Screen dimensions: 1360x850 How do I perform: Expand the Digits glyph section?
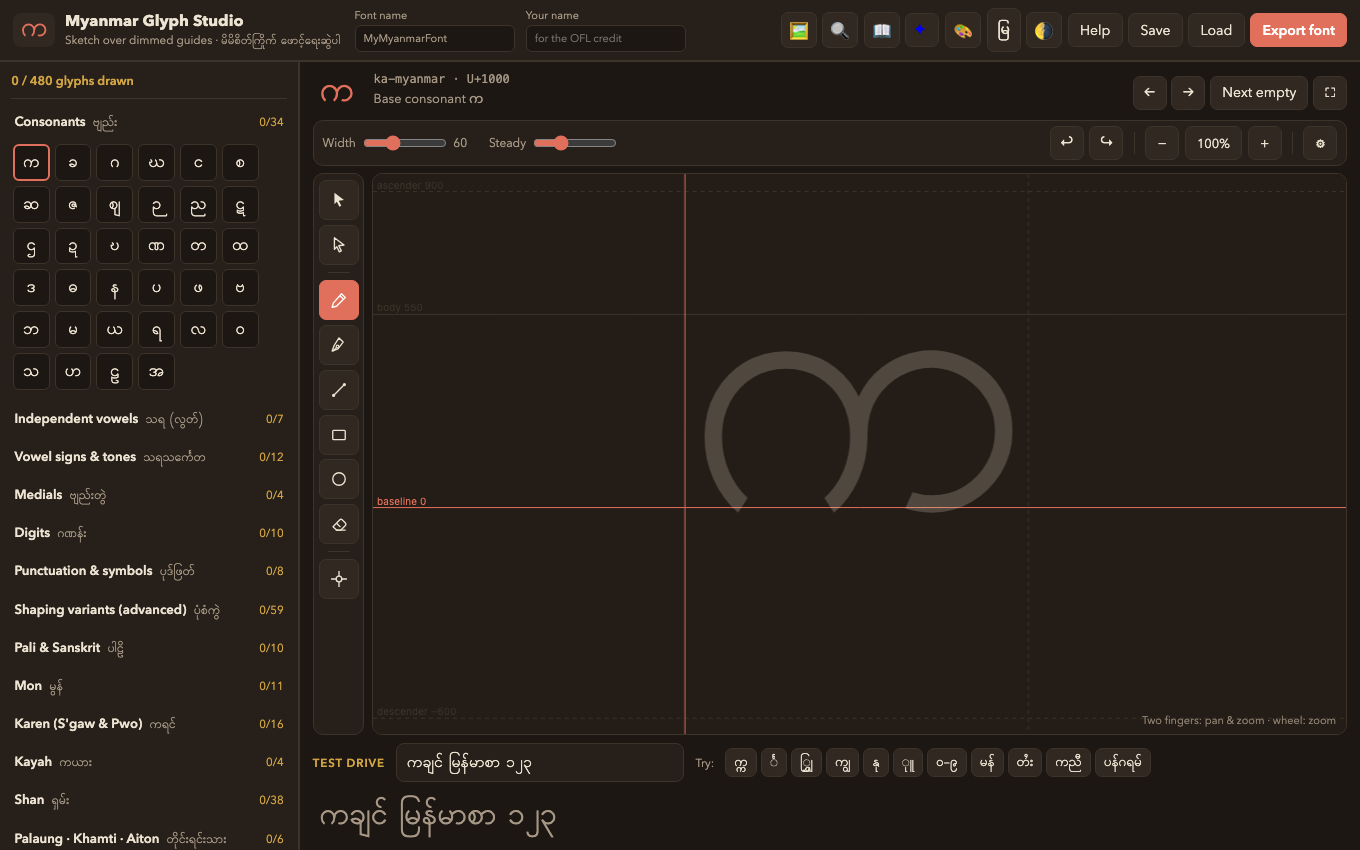pos(149,533)
